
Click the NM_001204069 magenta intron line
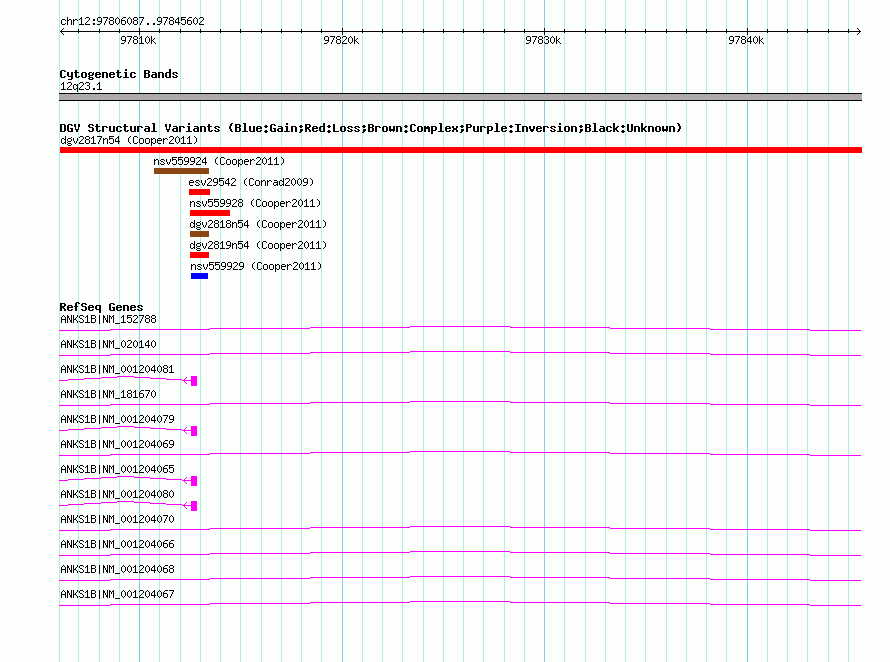coord(460,453)
